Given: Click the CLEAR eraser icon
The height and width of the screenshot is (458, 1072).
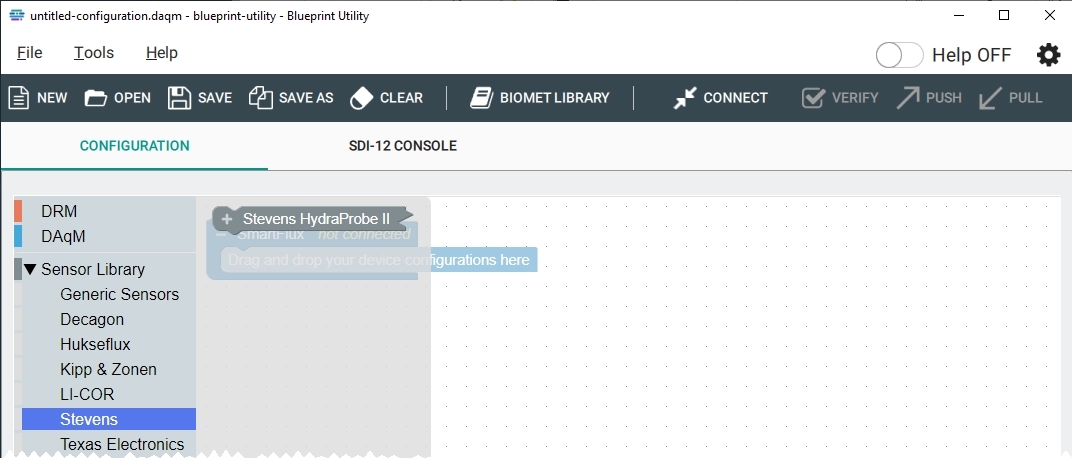Looking at the screenshot, I should (x=361, y=98).
